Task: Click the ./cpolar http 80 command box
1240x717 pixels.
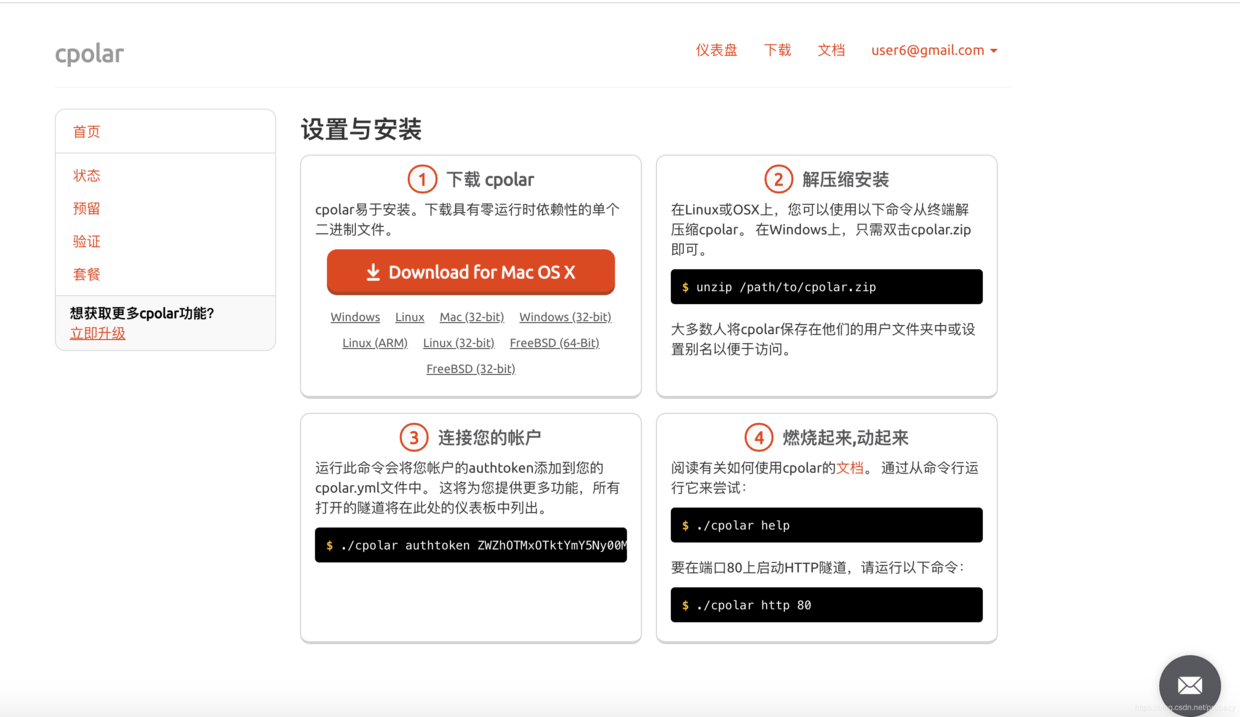Action: pyautogui.click(x=826, y=605)
